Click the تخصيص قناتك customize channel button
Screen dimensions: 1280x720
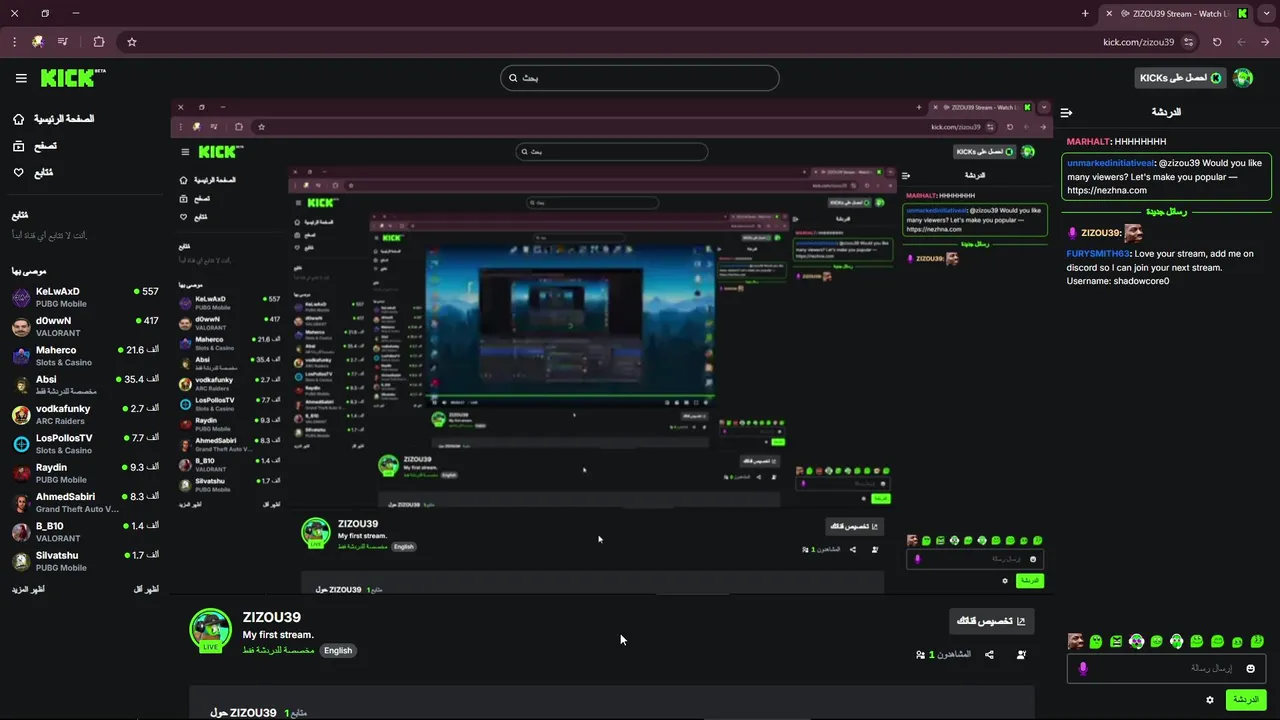click(x=991, y=621)
